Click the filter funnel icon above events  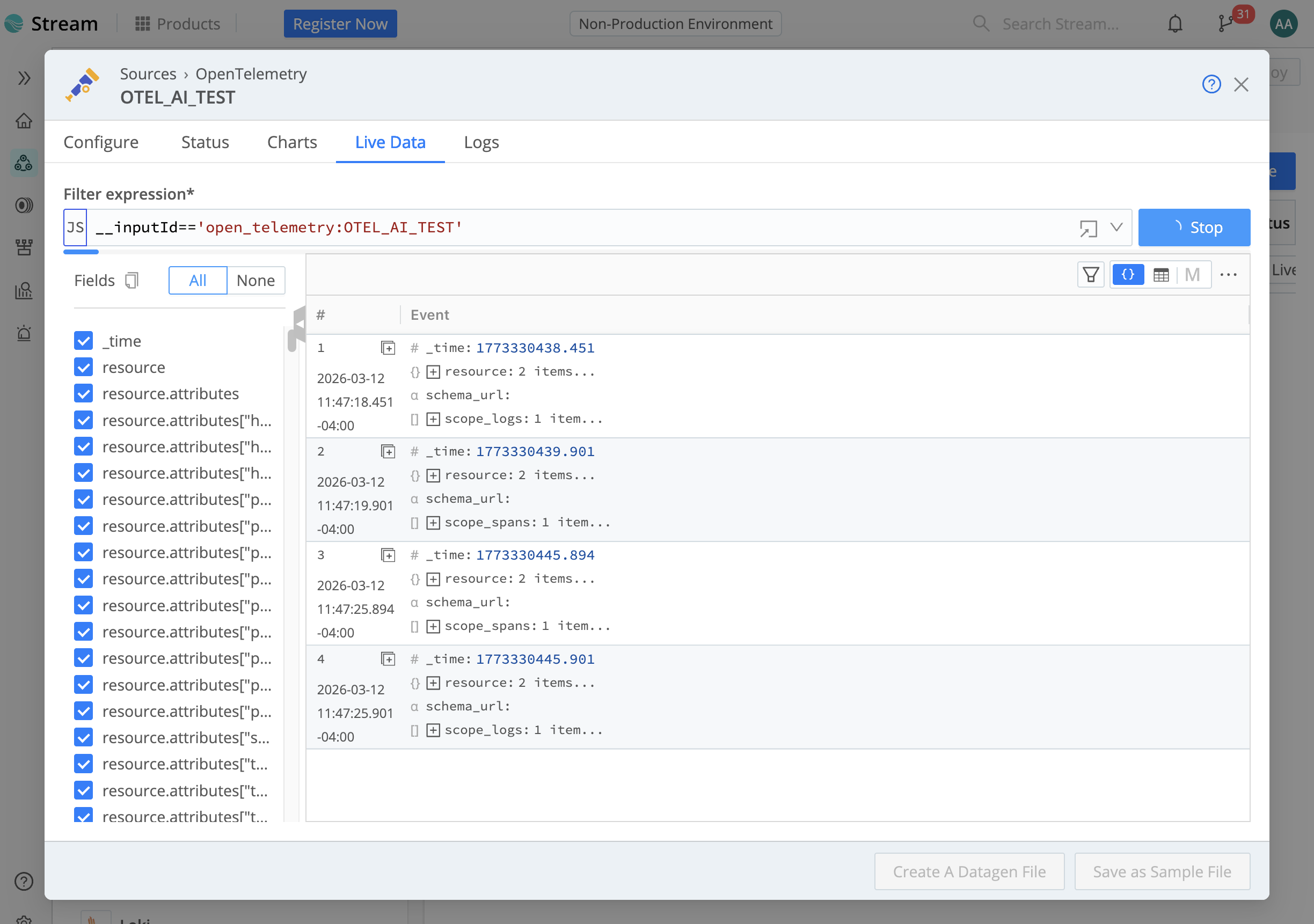click(x=1091, y=275)
